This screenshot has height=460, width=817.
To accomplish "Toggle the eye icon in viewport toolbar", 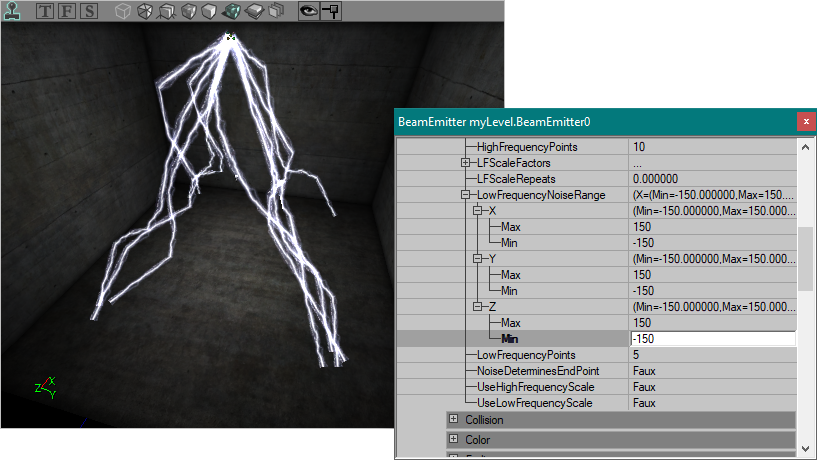I will click(308, 11).
